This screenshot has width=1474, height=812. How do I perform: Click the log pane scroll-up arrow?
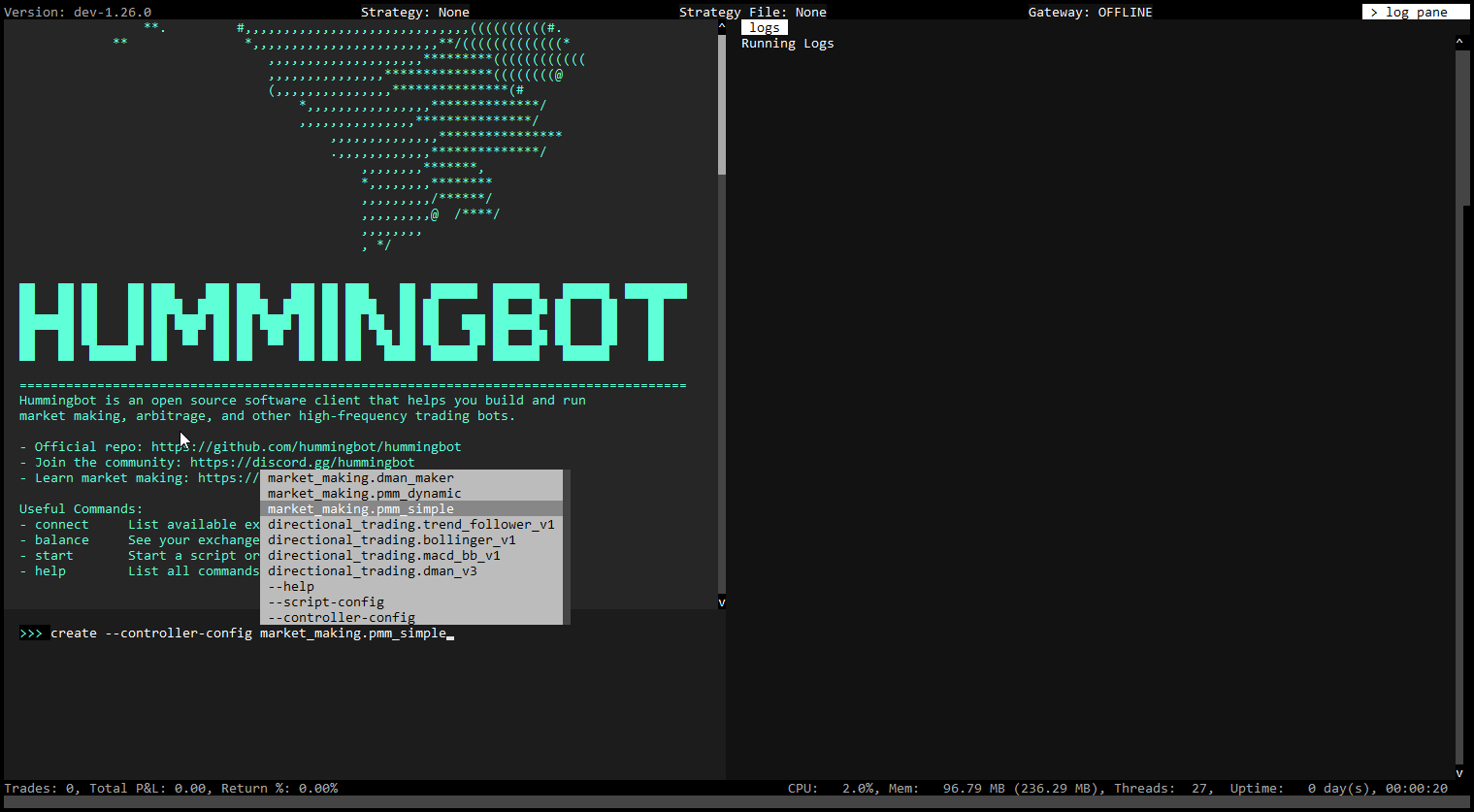[x=1458, y=43]
